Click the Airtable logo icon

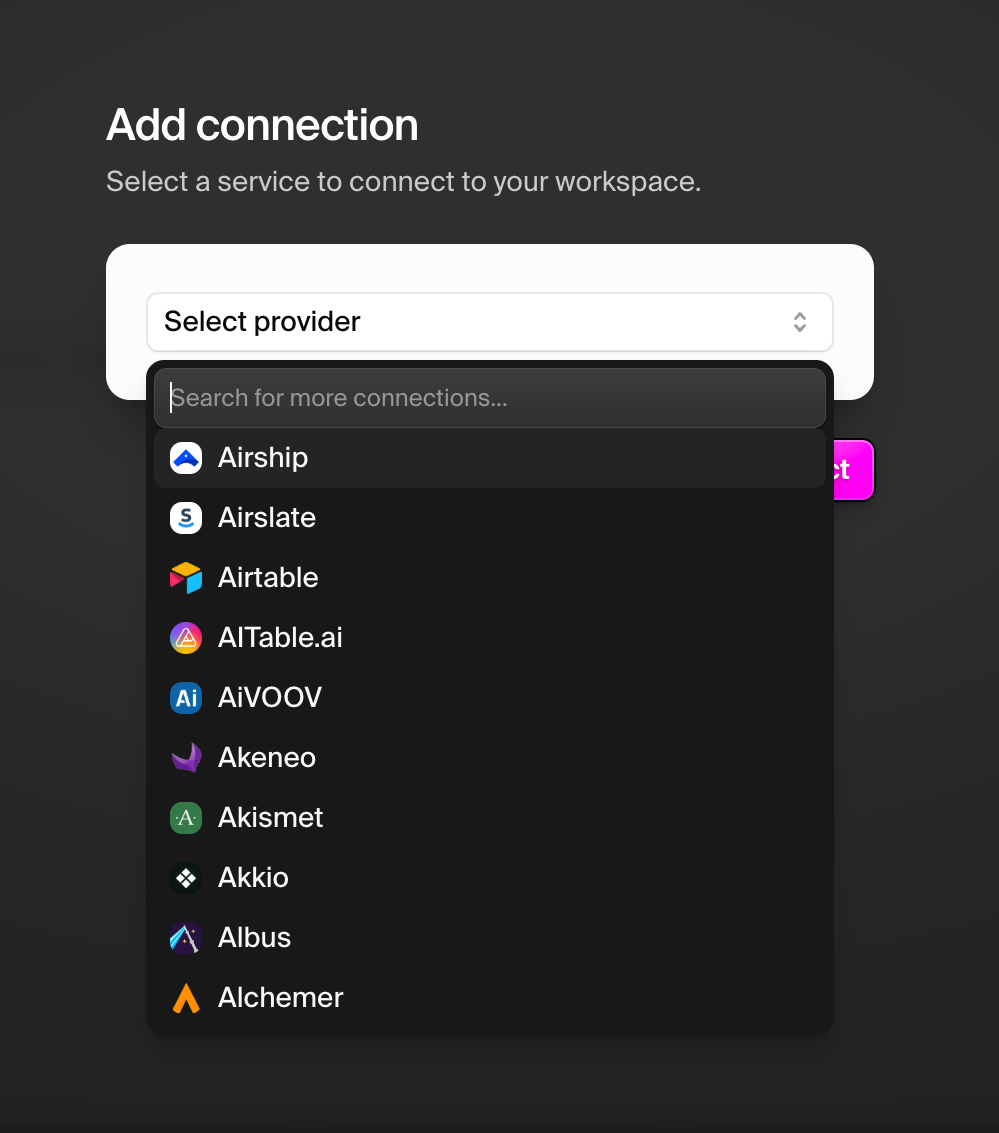coord(186,578)
